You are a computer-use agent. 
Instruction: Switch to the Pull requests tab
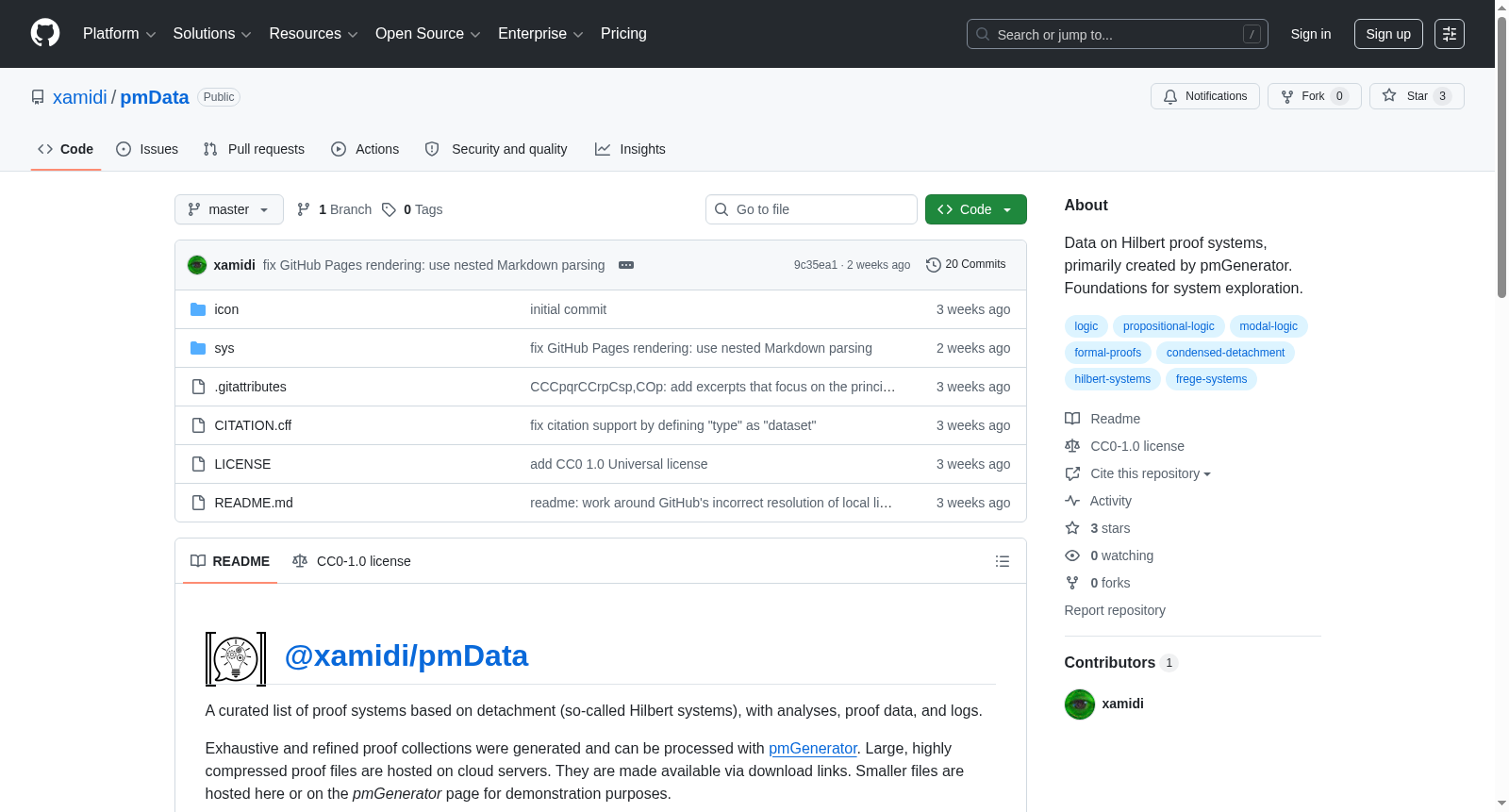[254, 149]
